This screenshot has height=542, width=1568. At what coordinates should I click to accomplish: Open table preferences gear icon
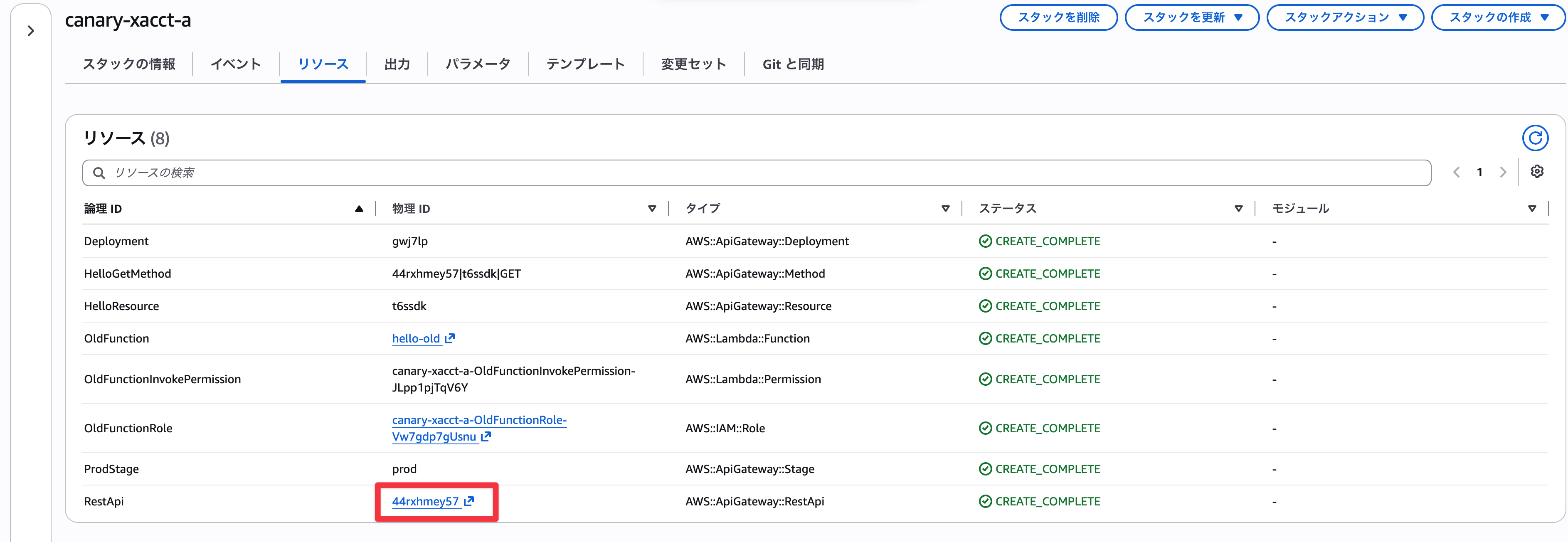tap(1537, 172)
